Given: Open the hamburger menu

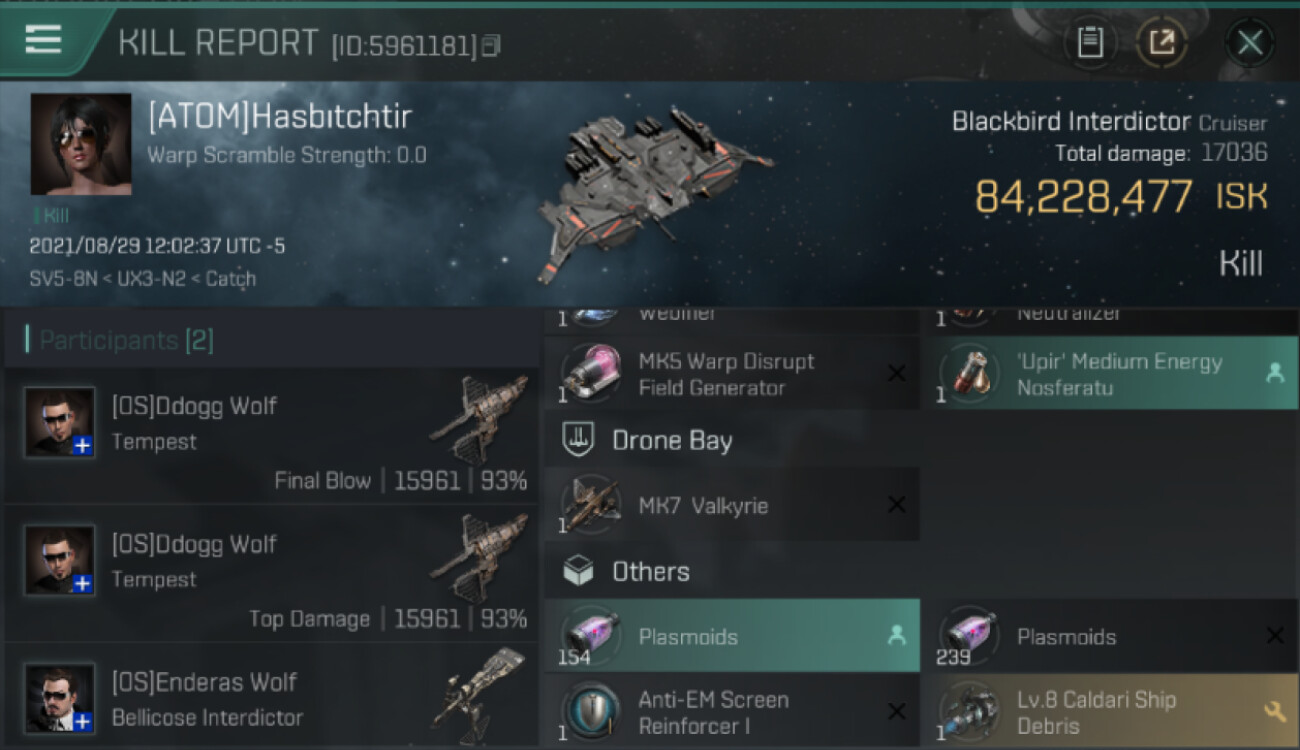Looking at the screenshot, I should [x=42, y=39].
